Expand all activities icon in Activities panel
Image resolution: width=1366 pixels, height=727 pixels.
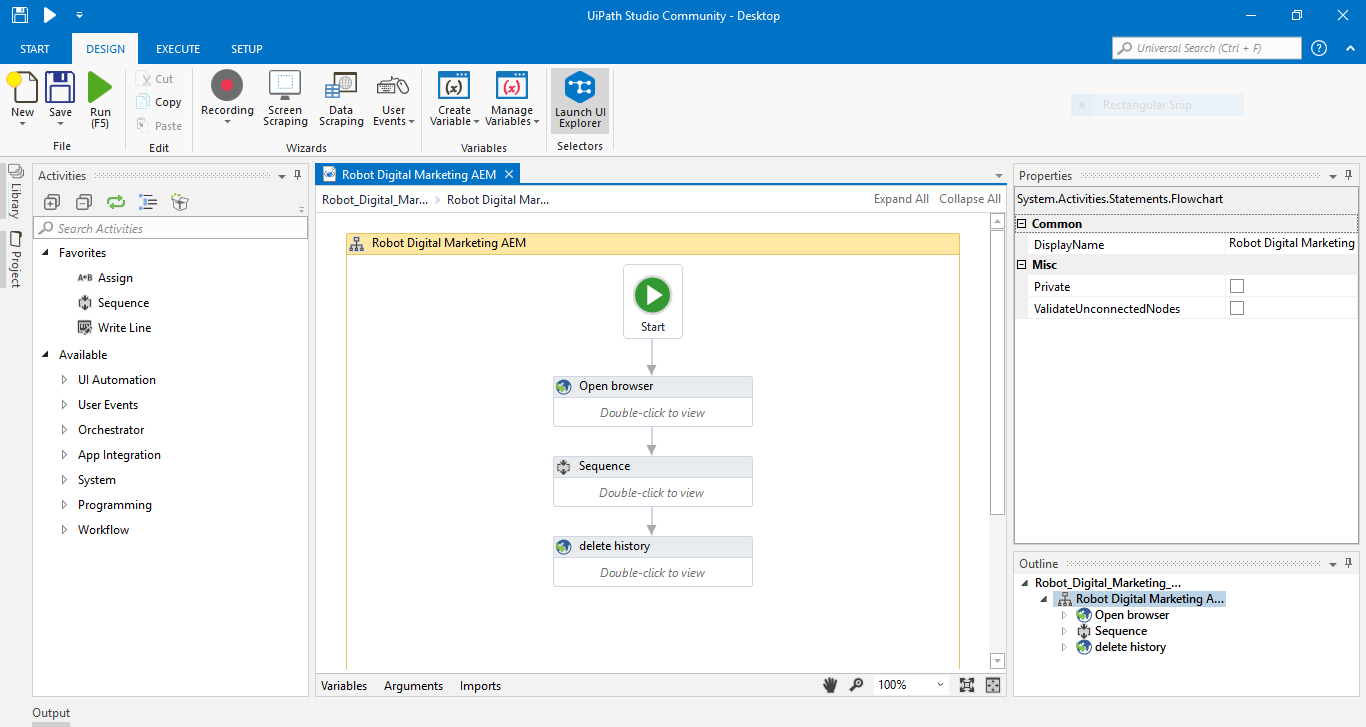(52, 202)
